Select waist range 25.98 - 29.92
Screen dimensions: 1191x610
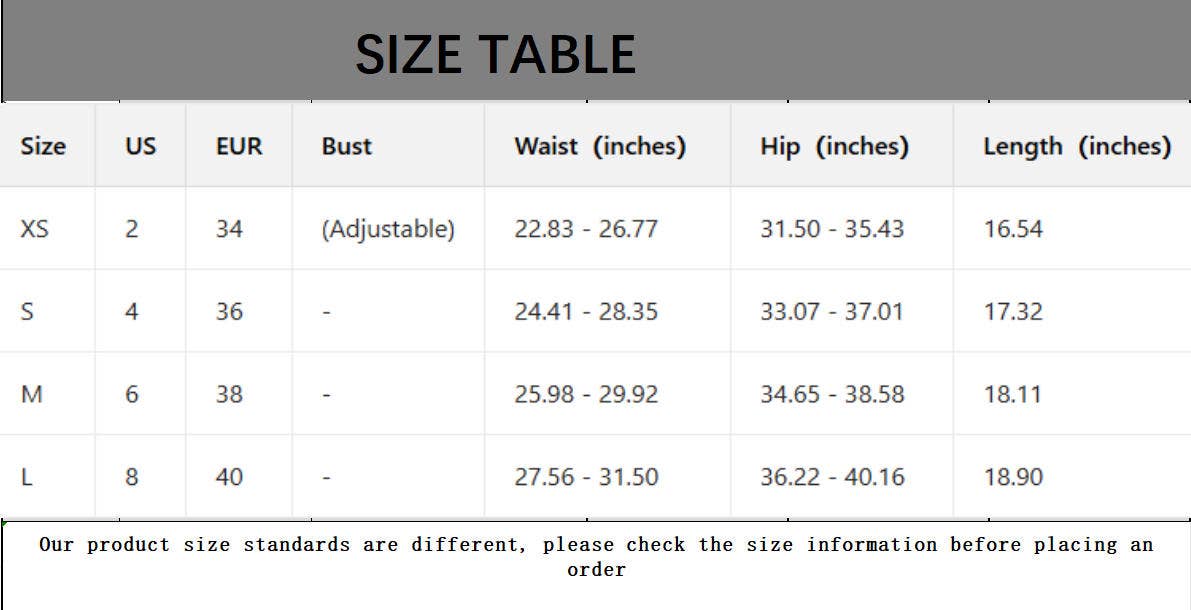tap(586, 394)
